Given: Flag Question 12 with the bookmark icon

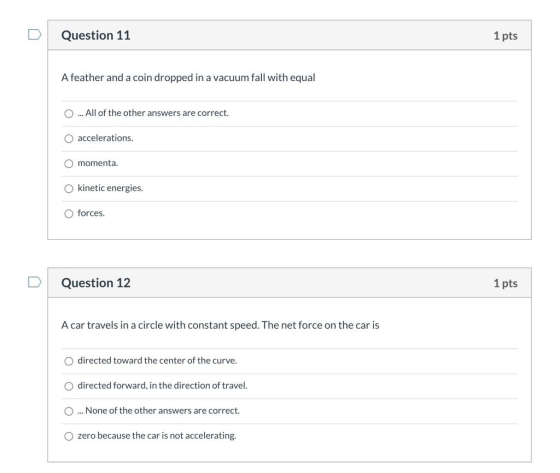Looking at the screenshot, I should 35,282.
